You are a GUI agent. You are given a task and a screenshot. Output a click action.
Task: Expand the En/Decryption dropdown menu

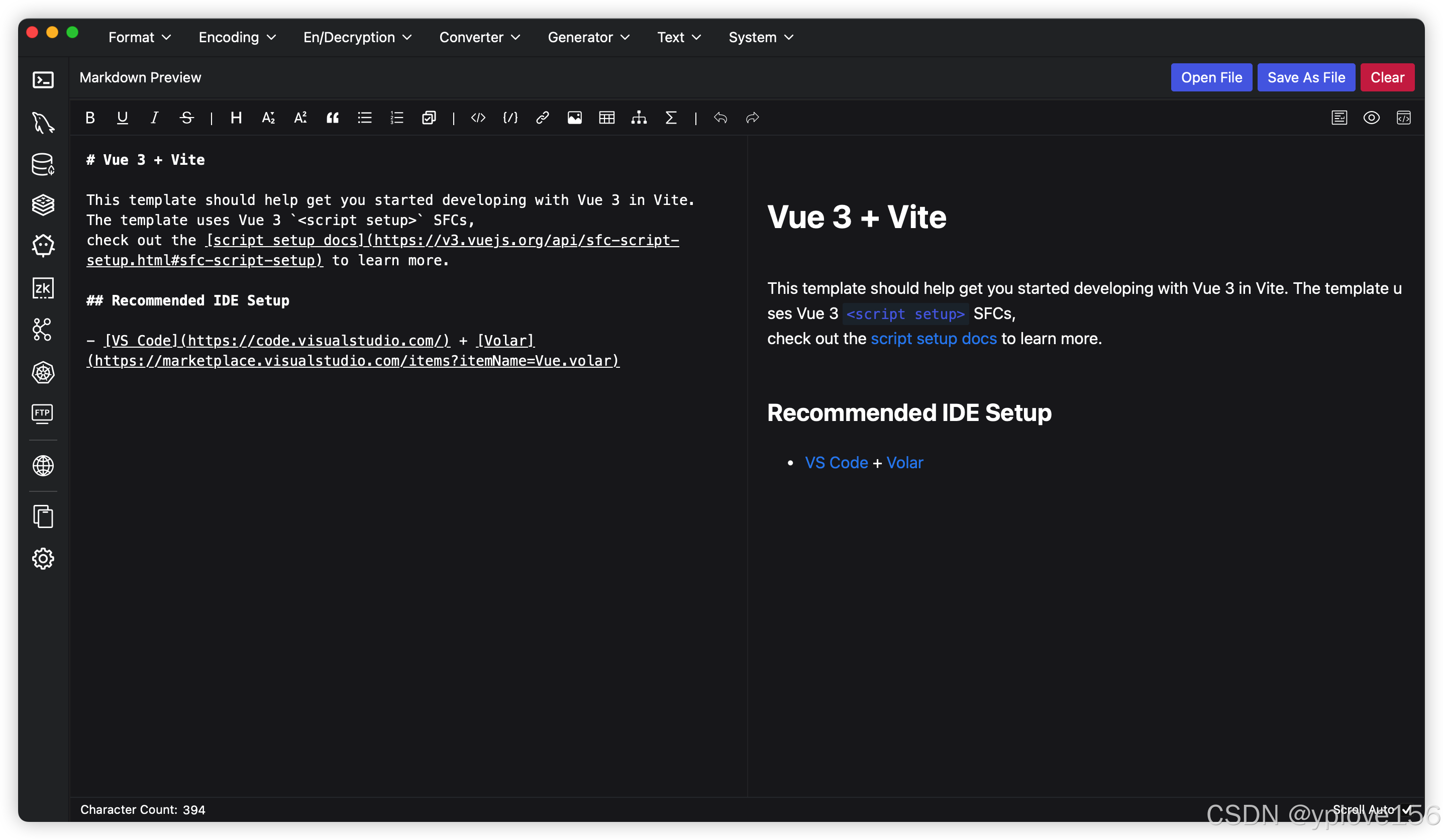(357, 37)
